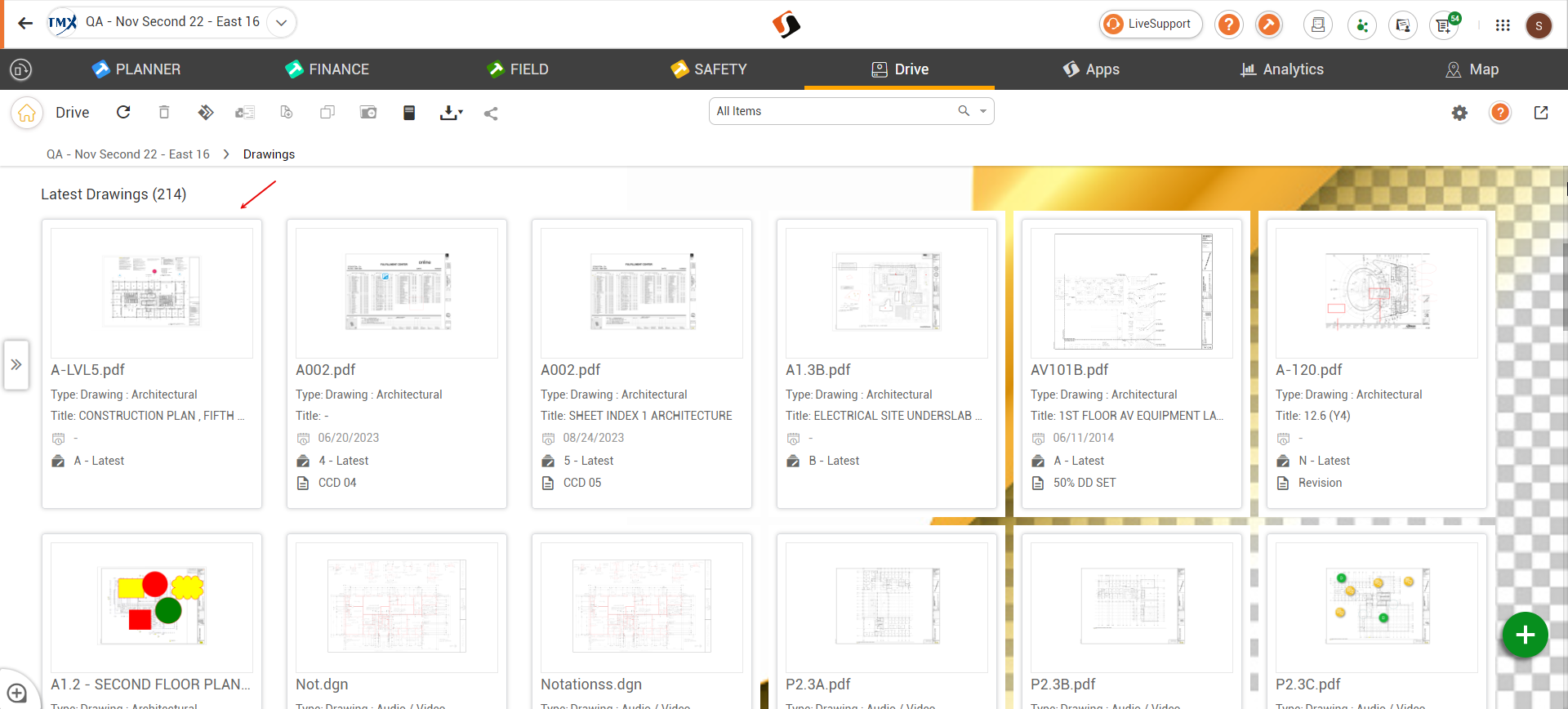Click the copy toolbar icon
This screenshot has height=709, width=1568.
(x=327, y=112)
